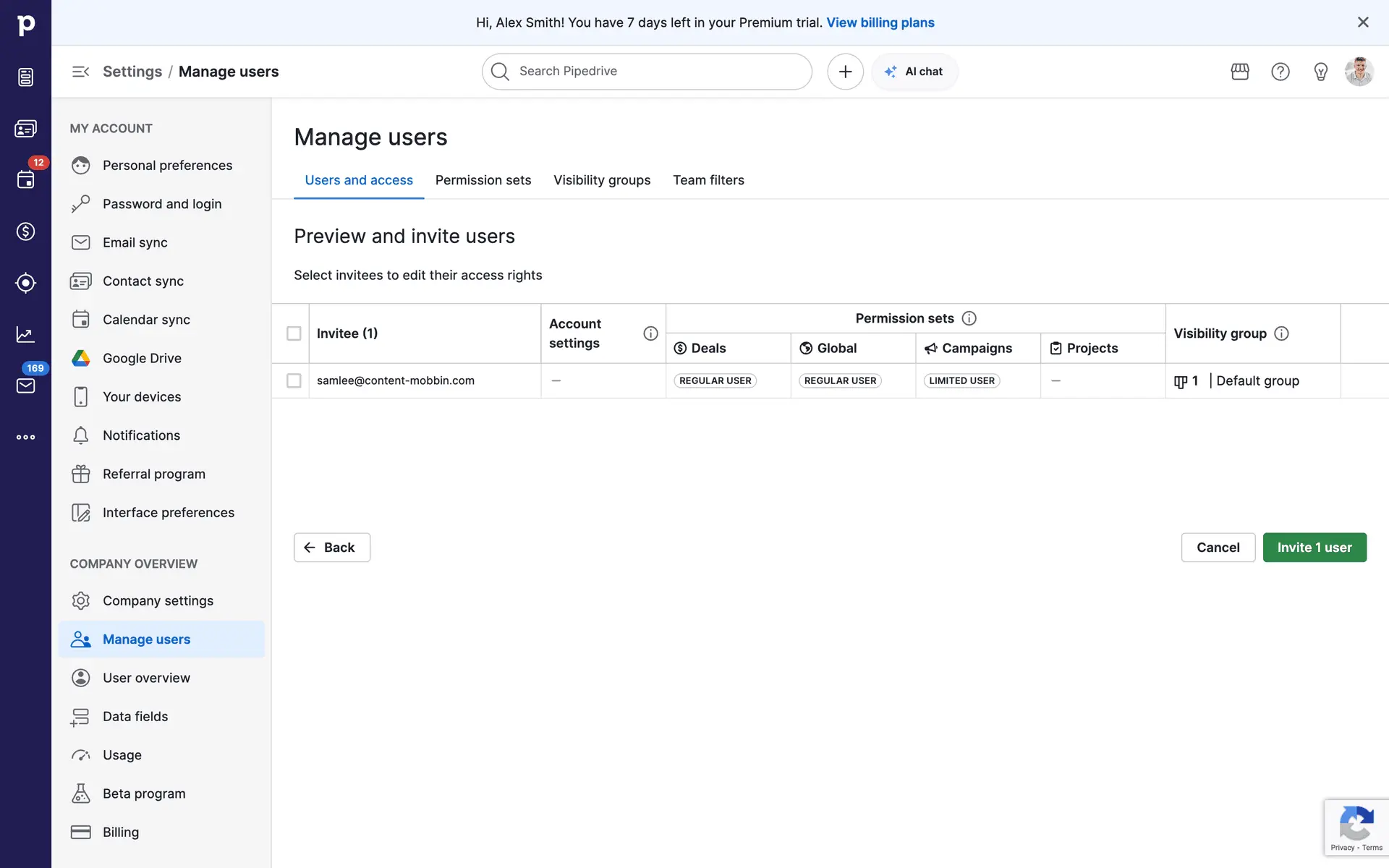The width and height of the screenshot is (1389, 868).
Task: Open mail inbox icon with 169 badge
Action: [25, 386]
